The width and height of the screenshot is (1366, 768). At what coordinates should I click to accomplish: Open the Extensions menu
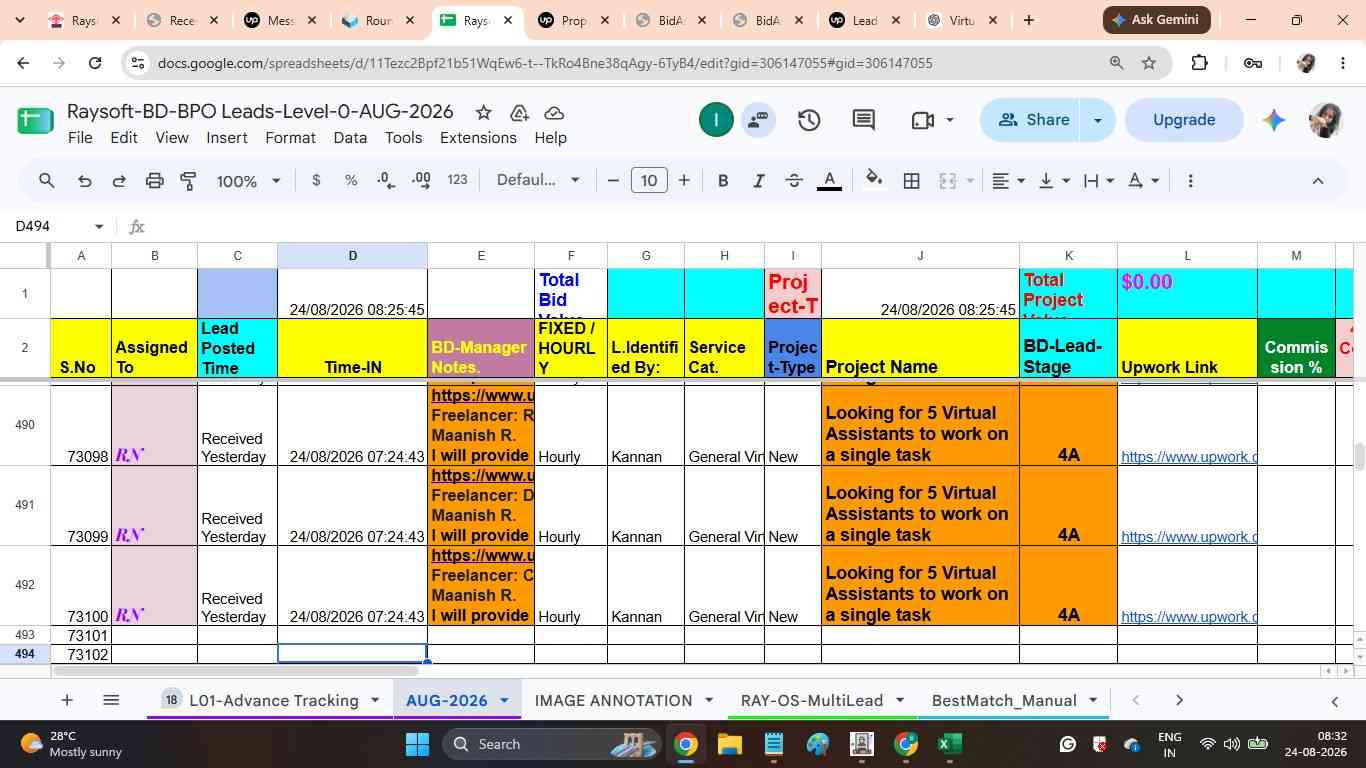tap(478, 138)
